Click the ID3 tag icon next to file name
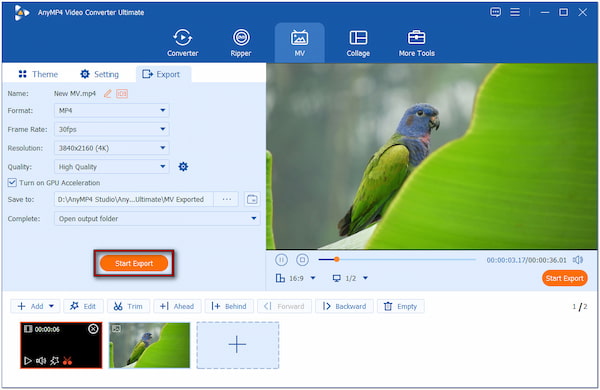The height and width of the screenshot is (390, 600). (122, 93)
